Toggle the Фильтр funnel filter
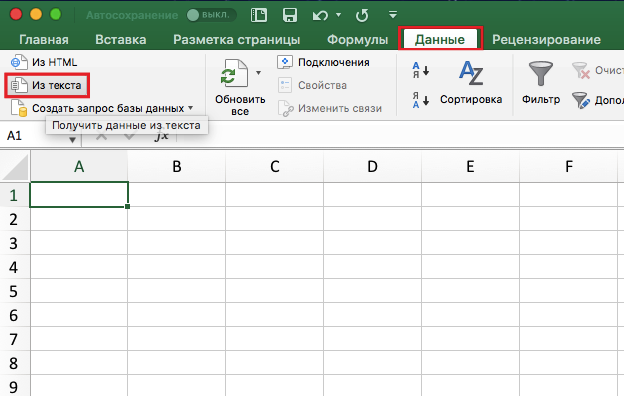Image resolution: width=624 pixels, height=396 pixels. 541,83
